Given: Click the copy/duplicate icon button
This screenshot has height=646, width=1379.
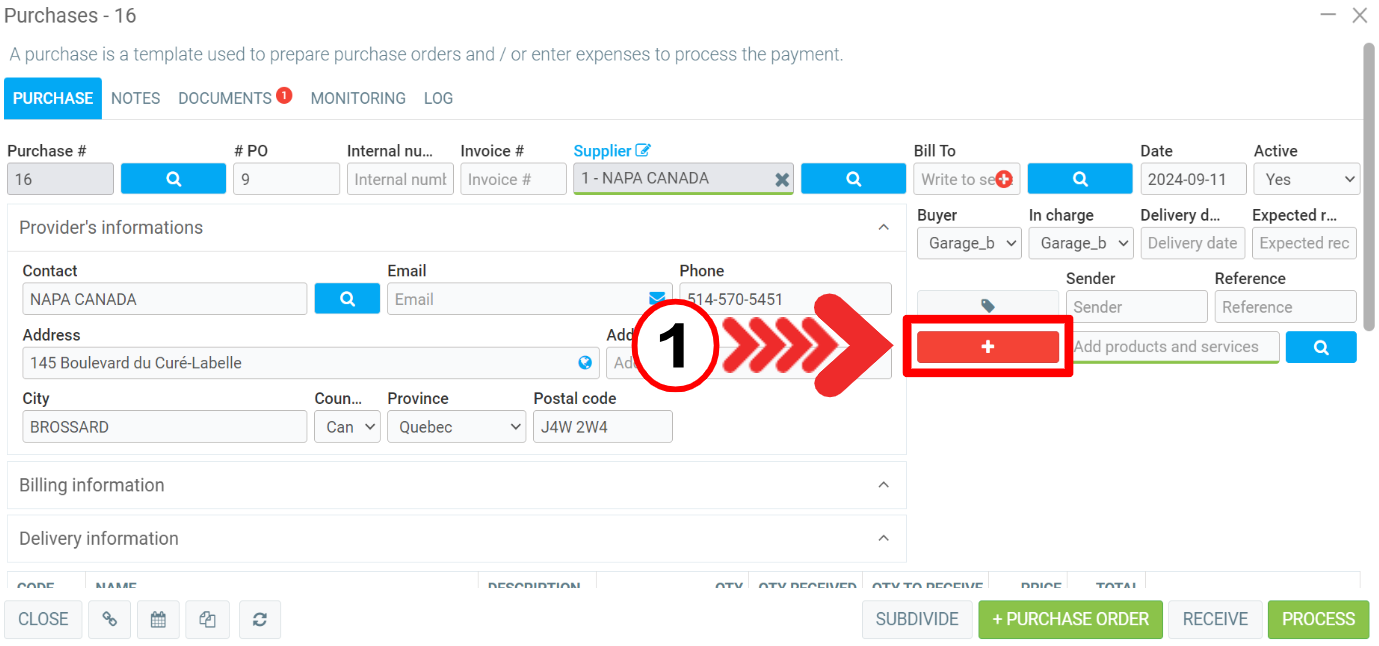Looking at the screenshot, I should pos(208,619).
